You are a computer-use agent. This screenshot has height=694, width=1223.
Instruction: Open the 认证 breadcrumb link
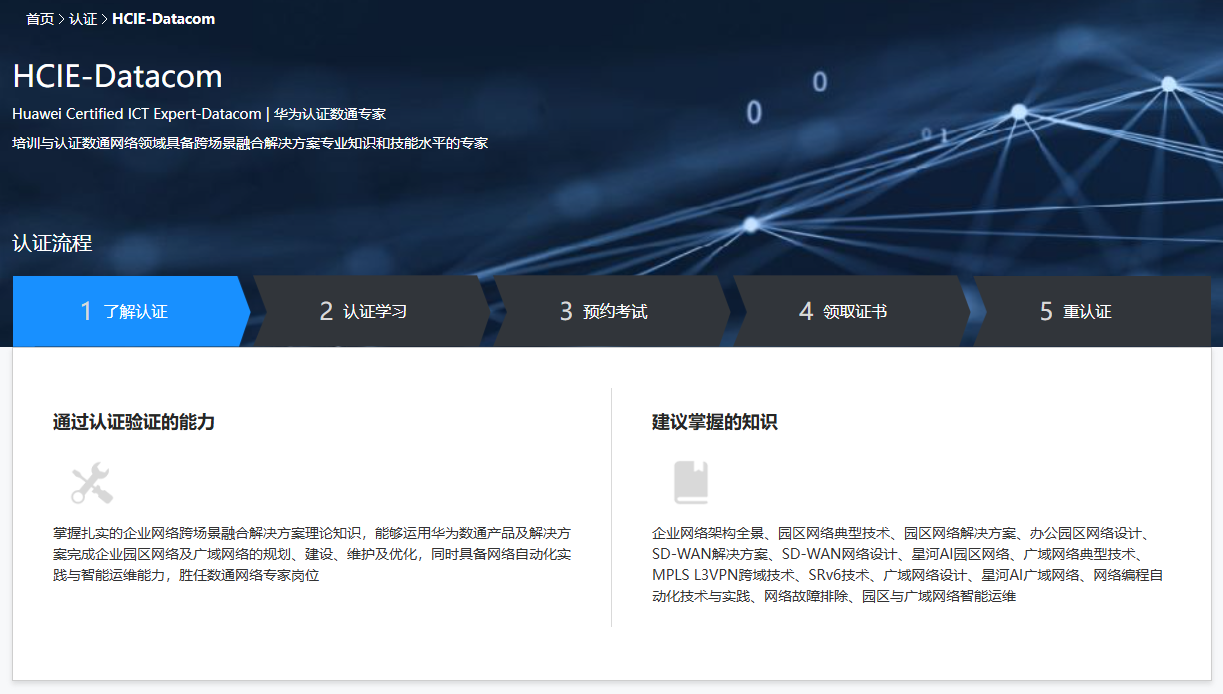tap(83, 19)
